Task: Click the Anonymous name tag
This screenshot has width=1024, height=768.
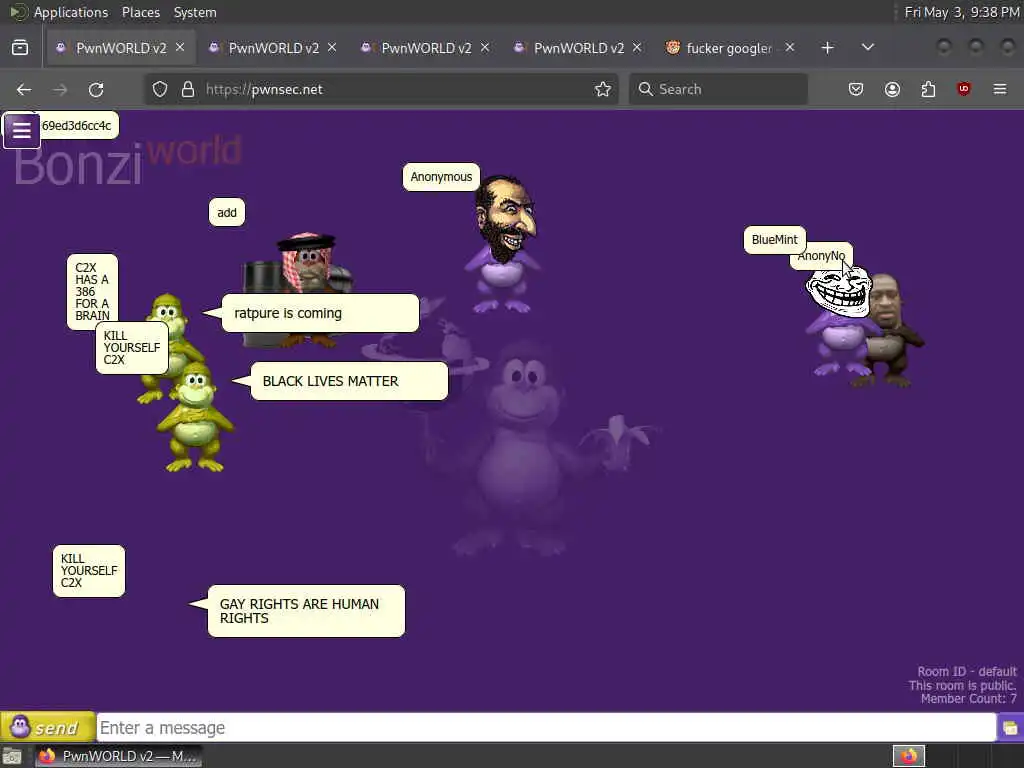Action: tap(441, 177)
